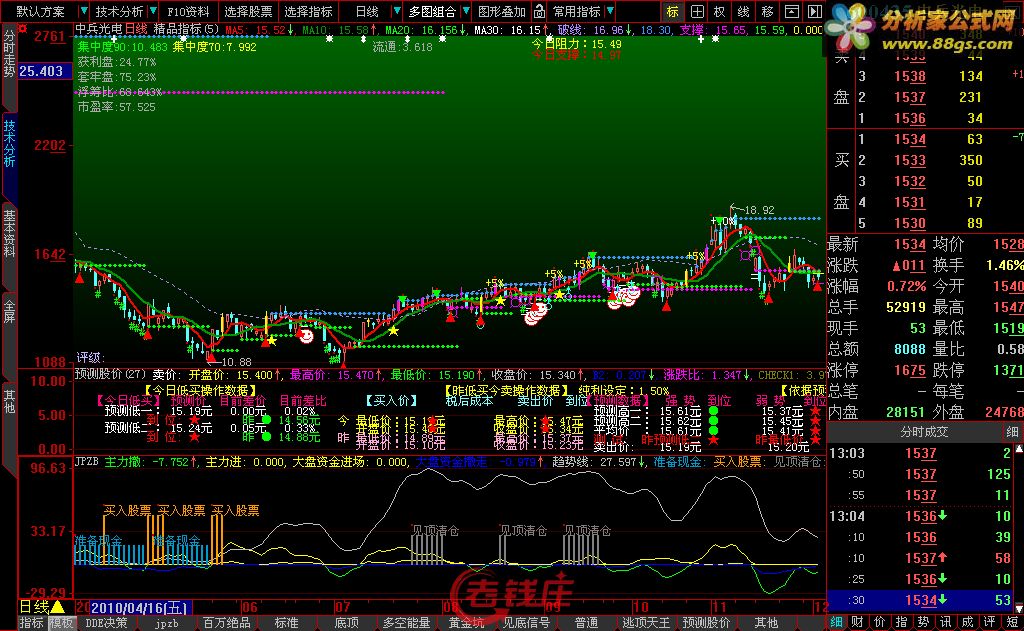The width and height of the screenshot is (1024, 631).
Task: Click the 指 index tab in the quote panel
Action: click(x=902, y=623)
